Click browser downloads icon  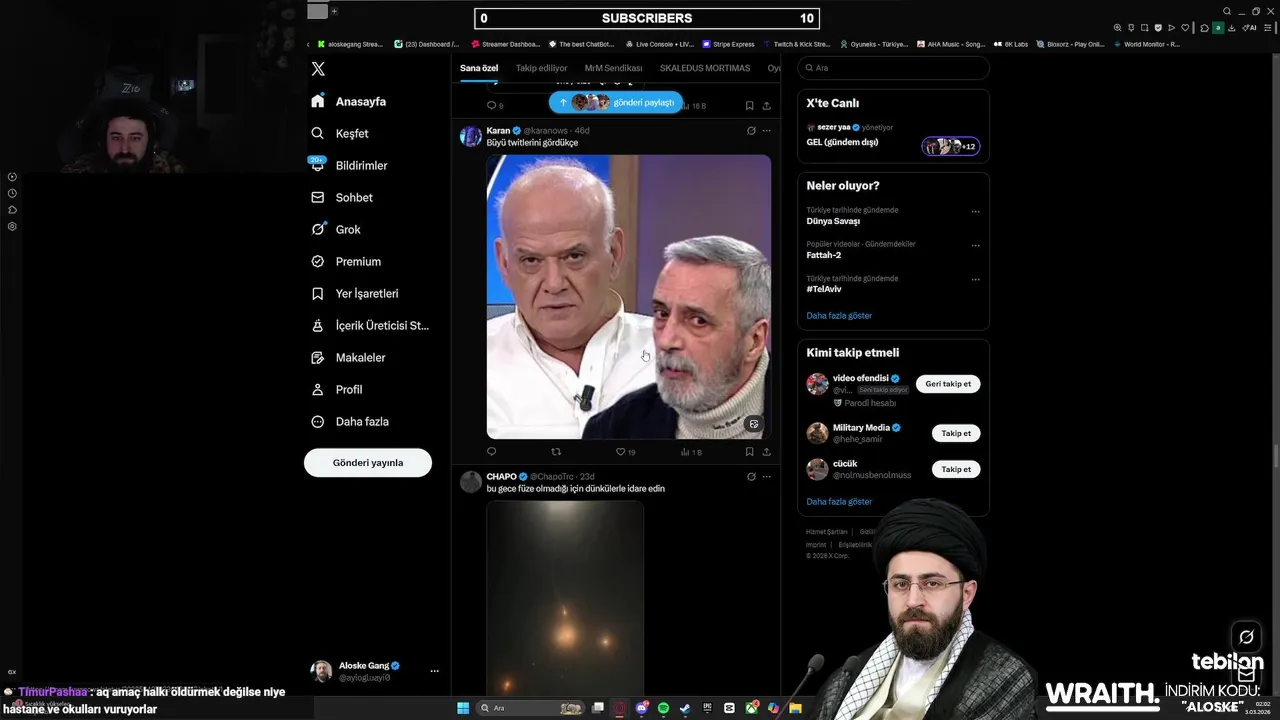[x=1232, y=28]
